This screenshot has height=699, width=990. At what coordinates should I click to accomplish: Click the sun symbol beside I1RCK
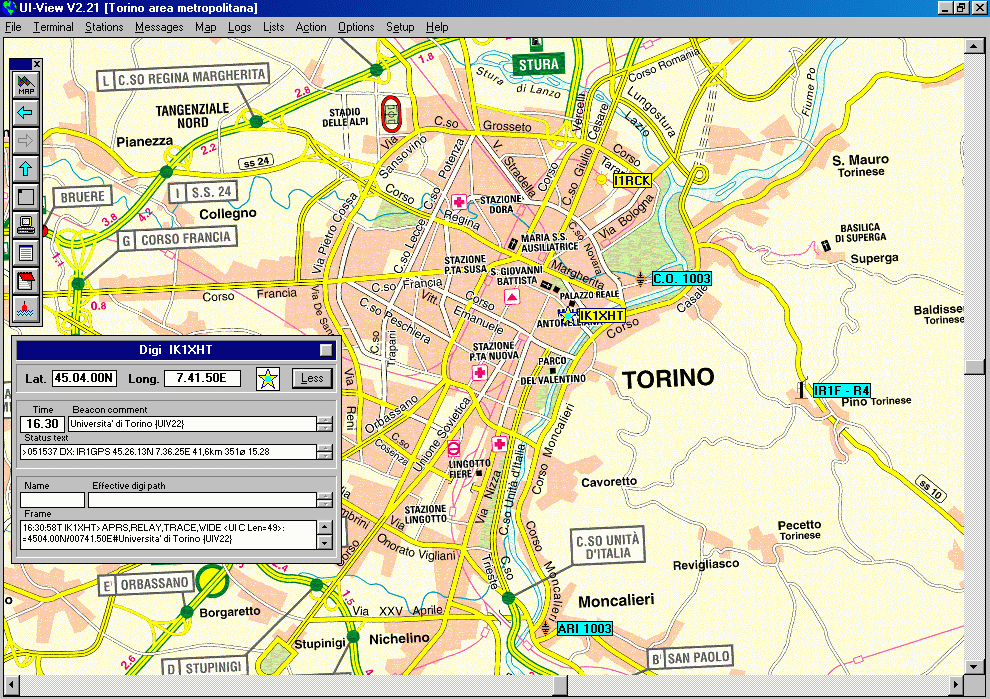[602, 180]
